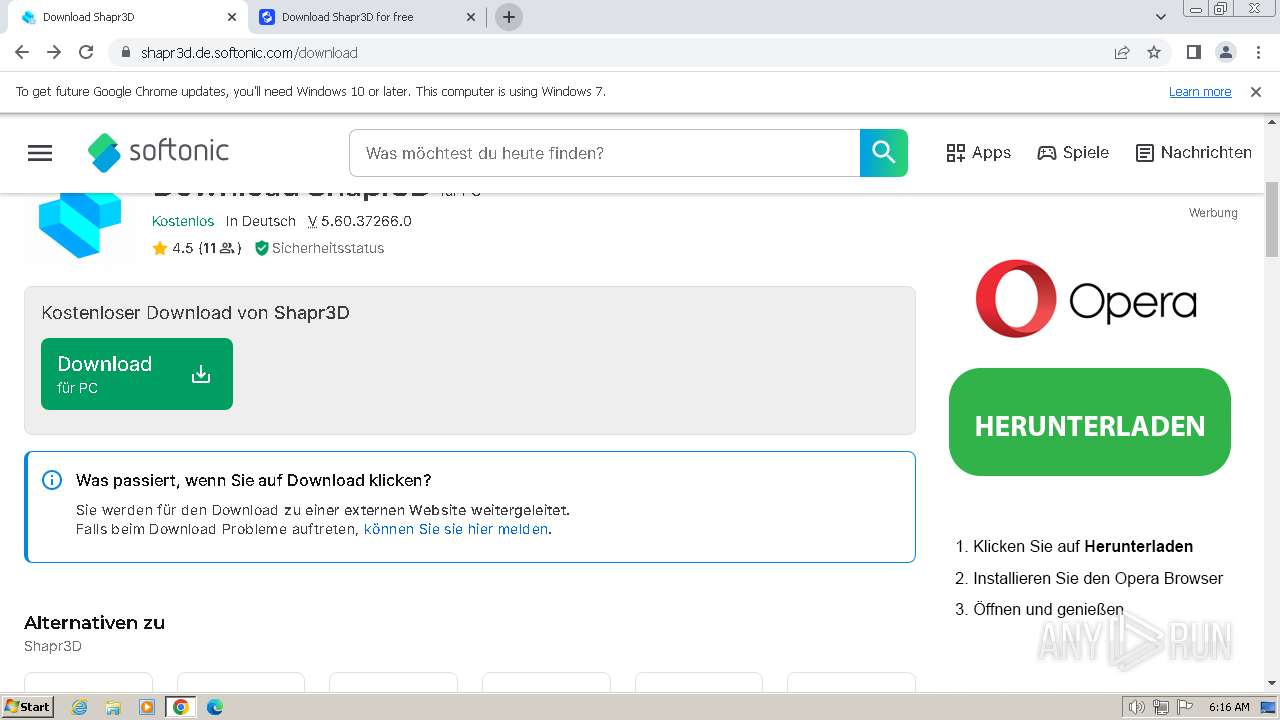Click the Kostenlos label
Screen dimensions: 1280x720
click(x=183, y=221)
